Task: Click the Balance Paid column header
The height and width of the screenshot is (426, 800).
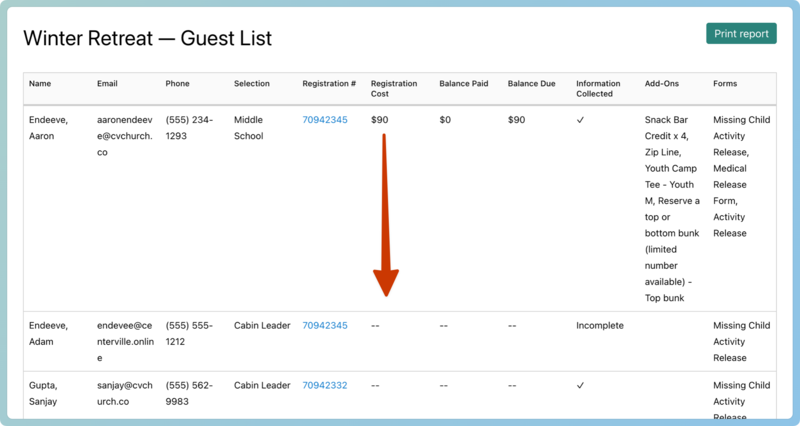Action: click(463, 84)
